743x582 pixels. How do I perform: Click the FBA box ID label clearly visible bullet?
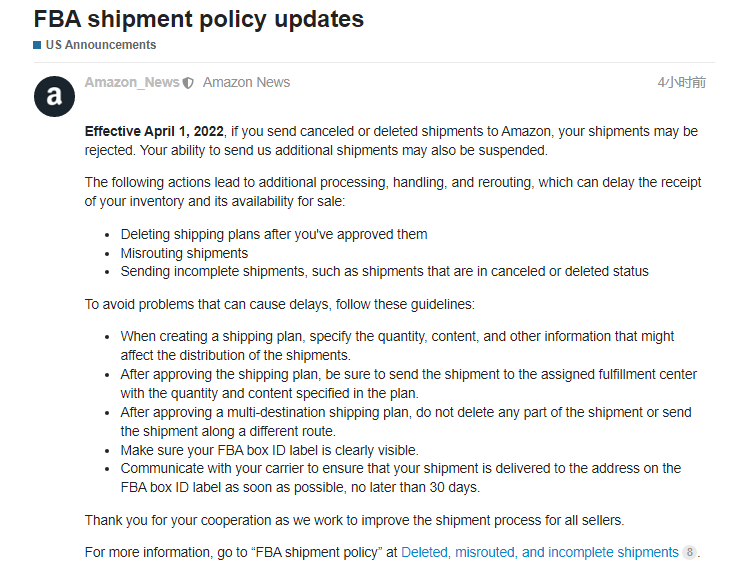point(269,450)
